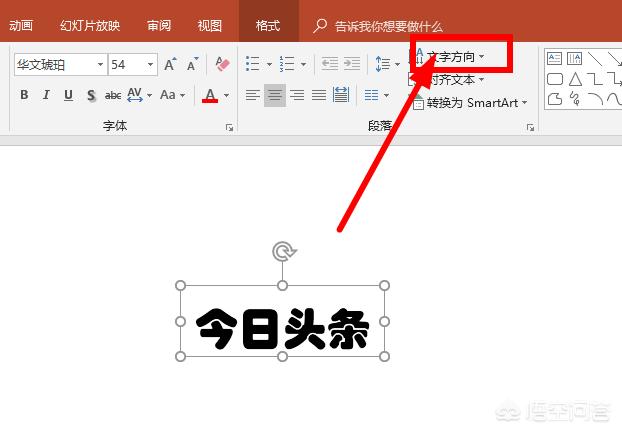Justify the paragraph text
This screenshot has width=622, height=433.
tap(319, 95)
